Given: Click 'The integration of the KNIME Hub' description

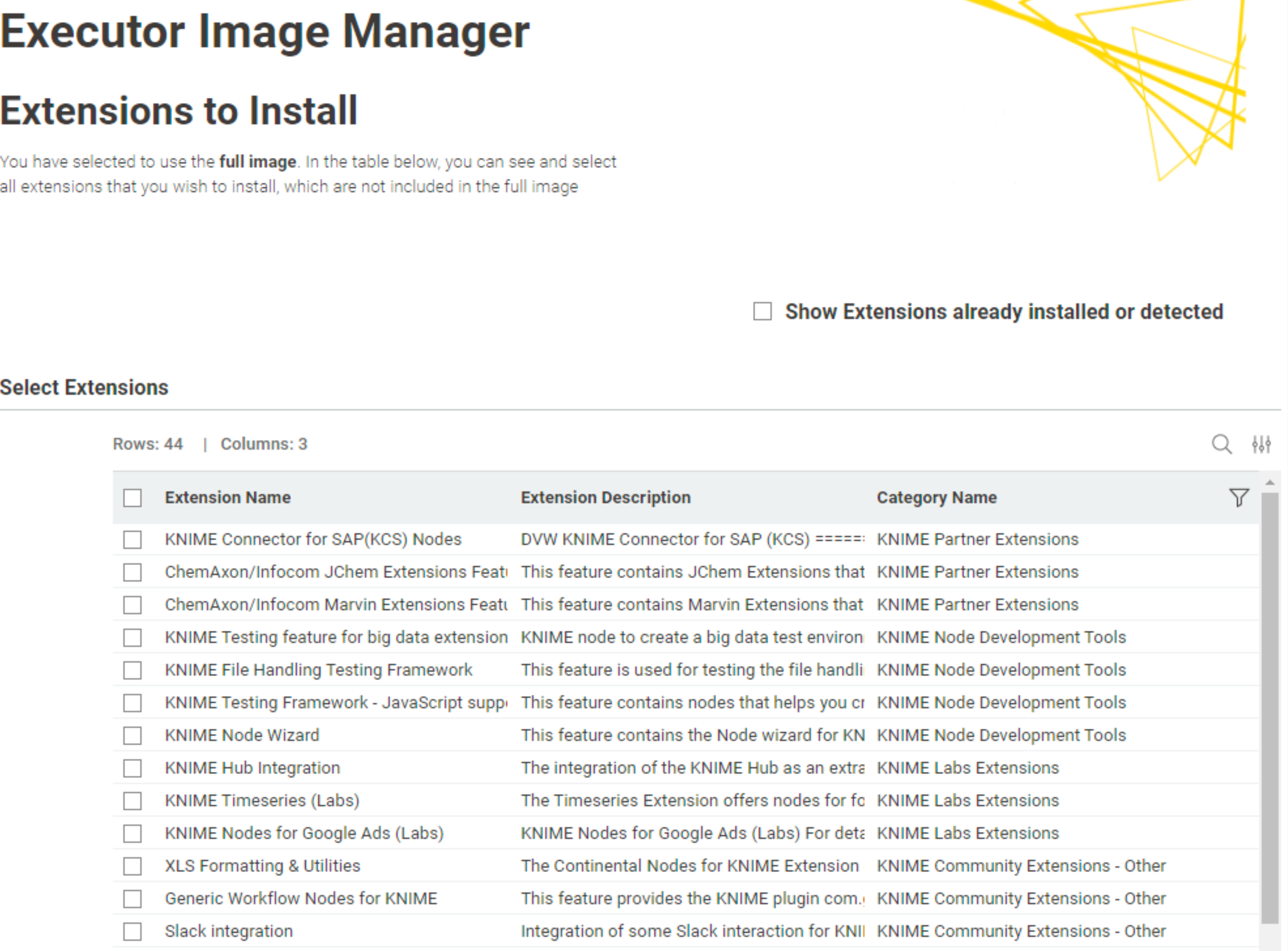Looking at the screenshot, I should coord(692,768).
